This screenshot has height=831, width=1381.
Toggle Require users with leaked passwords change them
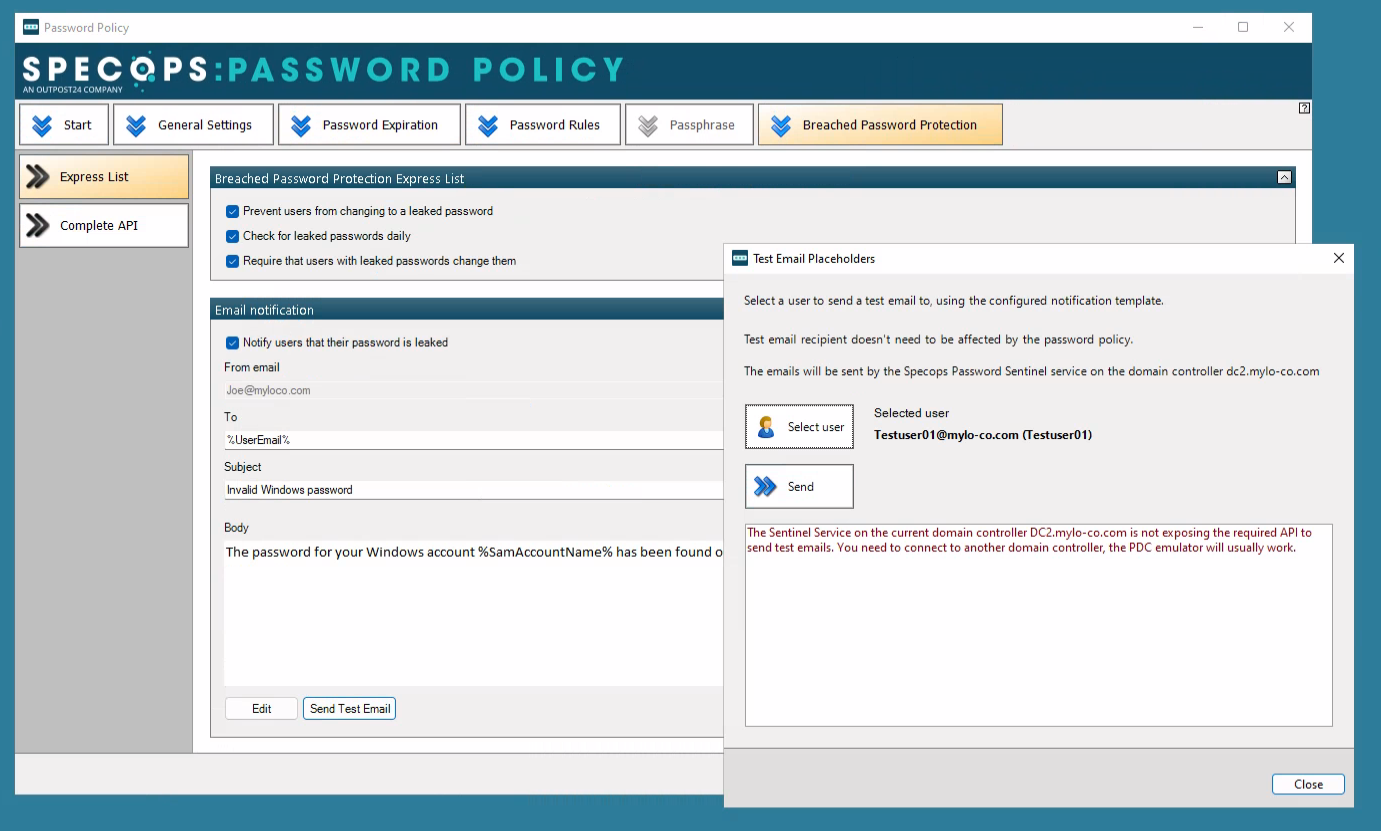(232, 261)
